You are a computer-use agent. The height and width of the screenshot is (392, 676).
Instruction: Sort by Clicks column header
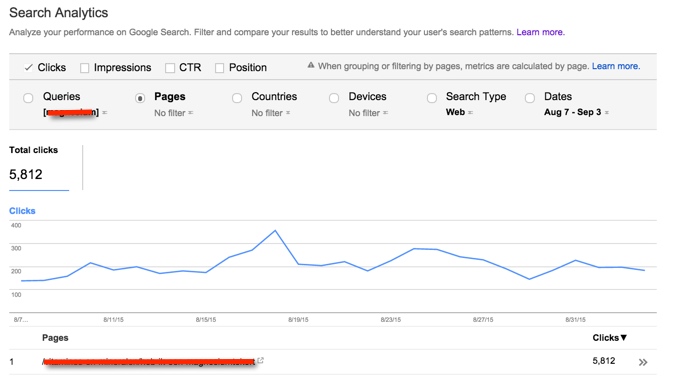pyautogui.click(x=609, y=338)
